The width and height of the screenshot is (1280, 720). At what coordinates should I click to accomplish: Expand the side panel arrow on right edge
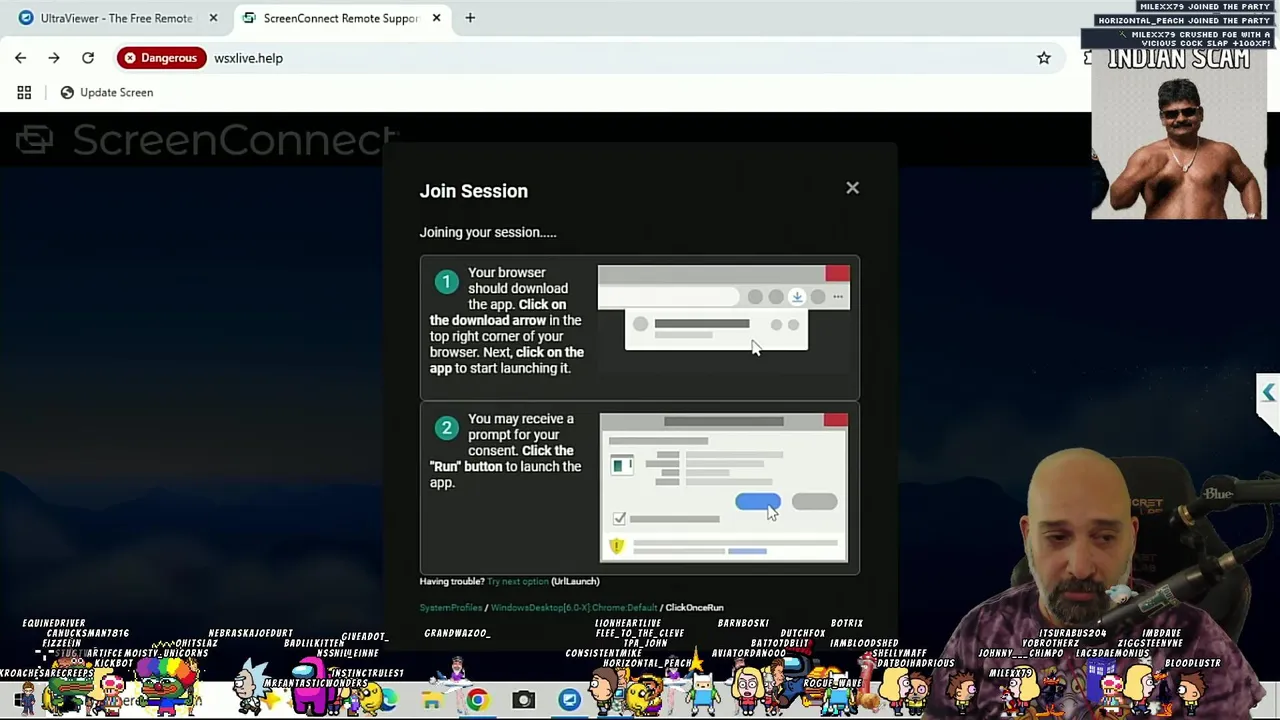click(1268, 393)
